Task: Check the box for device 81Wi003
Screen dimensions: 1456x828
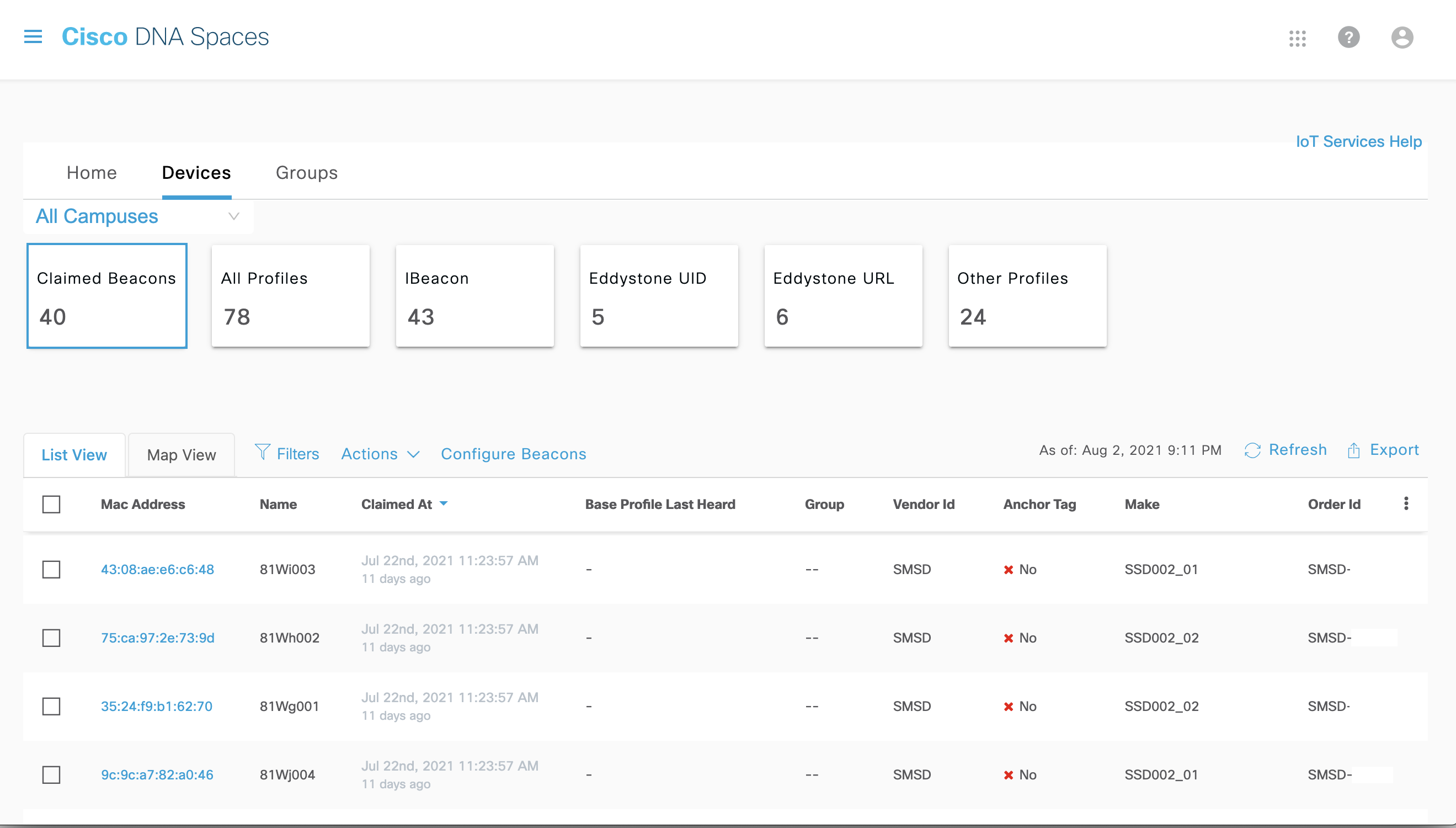Action: tap(51, 569)
